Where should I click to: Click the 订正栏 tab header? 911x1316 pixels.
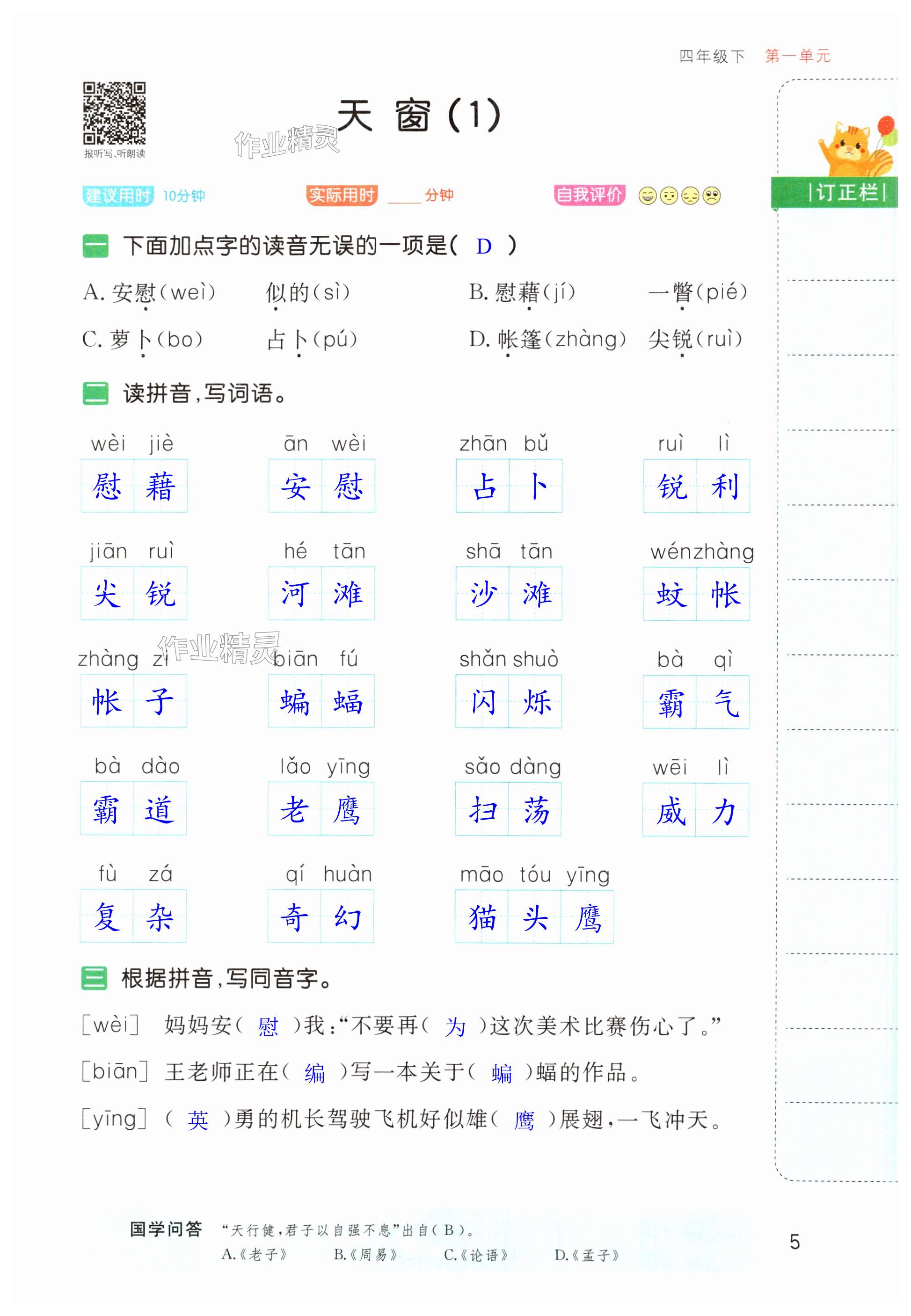(846, 192)
